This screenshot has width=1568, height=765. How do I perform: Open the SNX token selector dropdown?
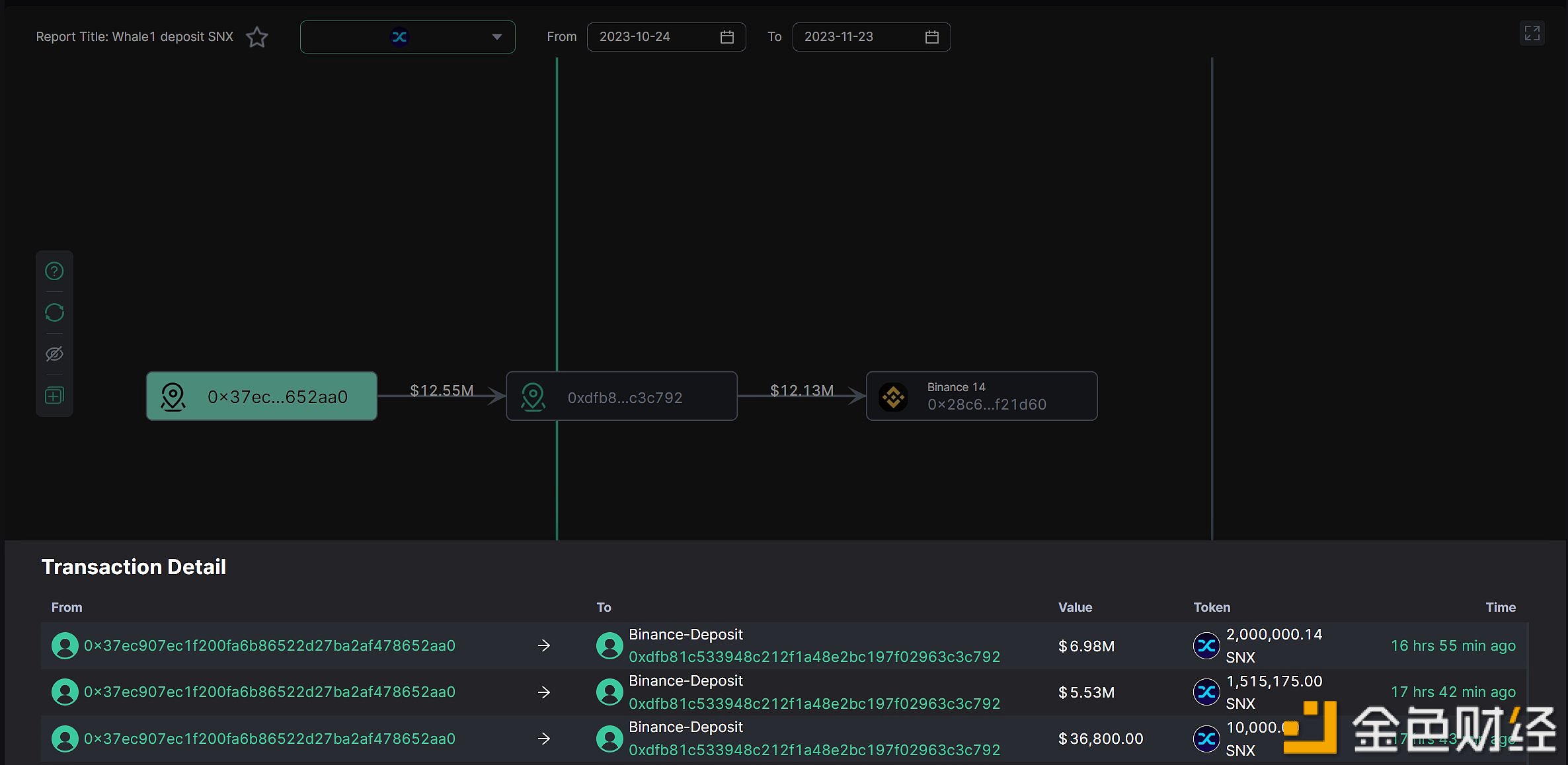(x=407, y=37)
